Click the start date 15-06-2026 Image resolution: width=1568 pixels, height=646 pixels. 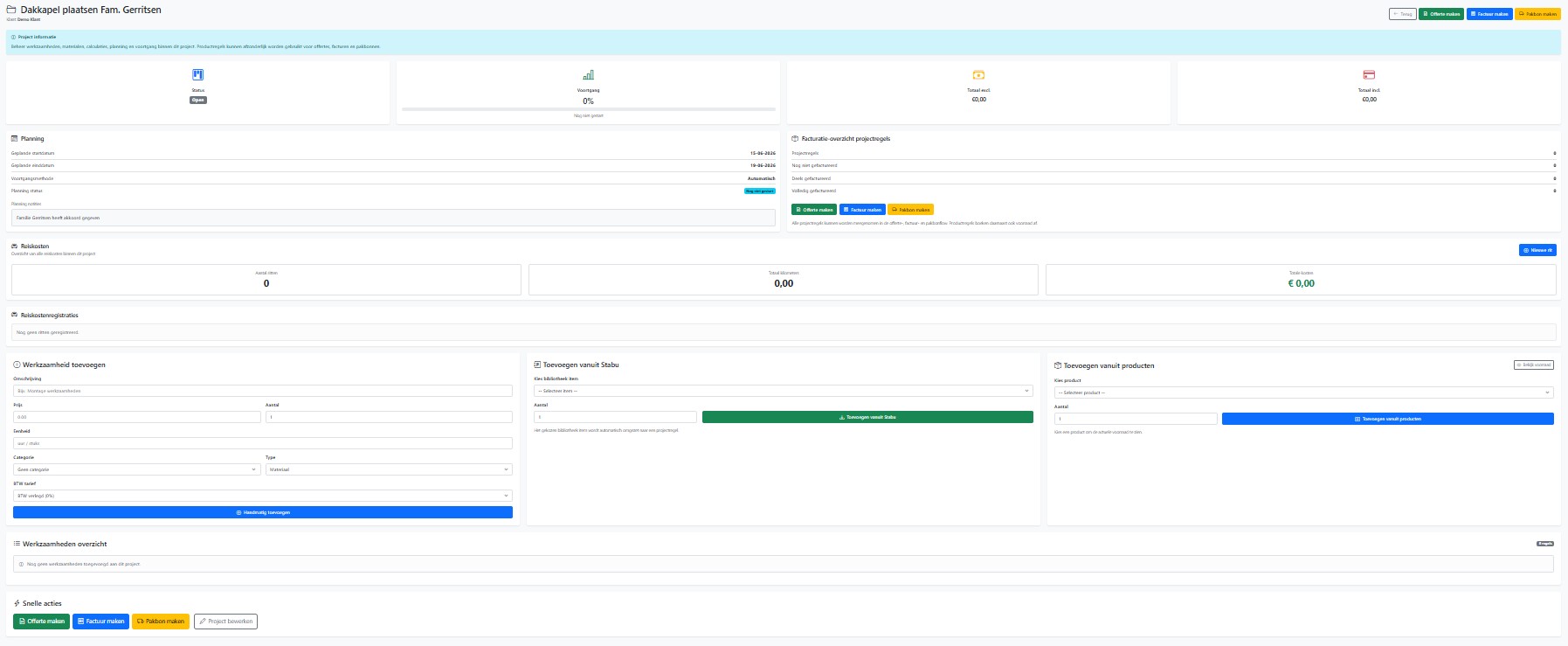click(x=763, y=153)
